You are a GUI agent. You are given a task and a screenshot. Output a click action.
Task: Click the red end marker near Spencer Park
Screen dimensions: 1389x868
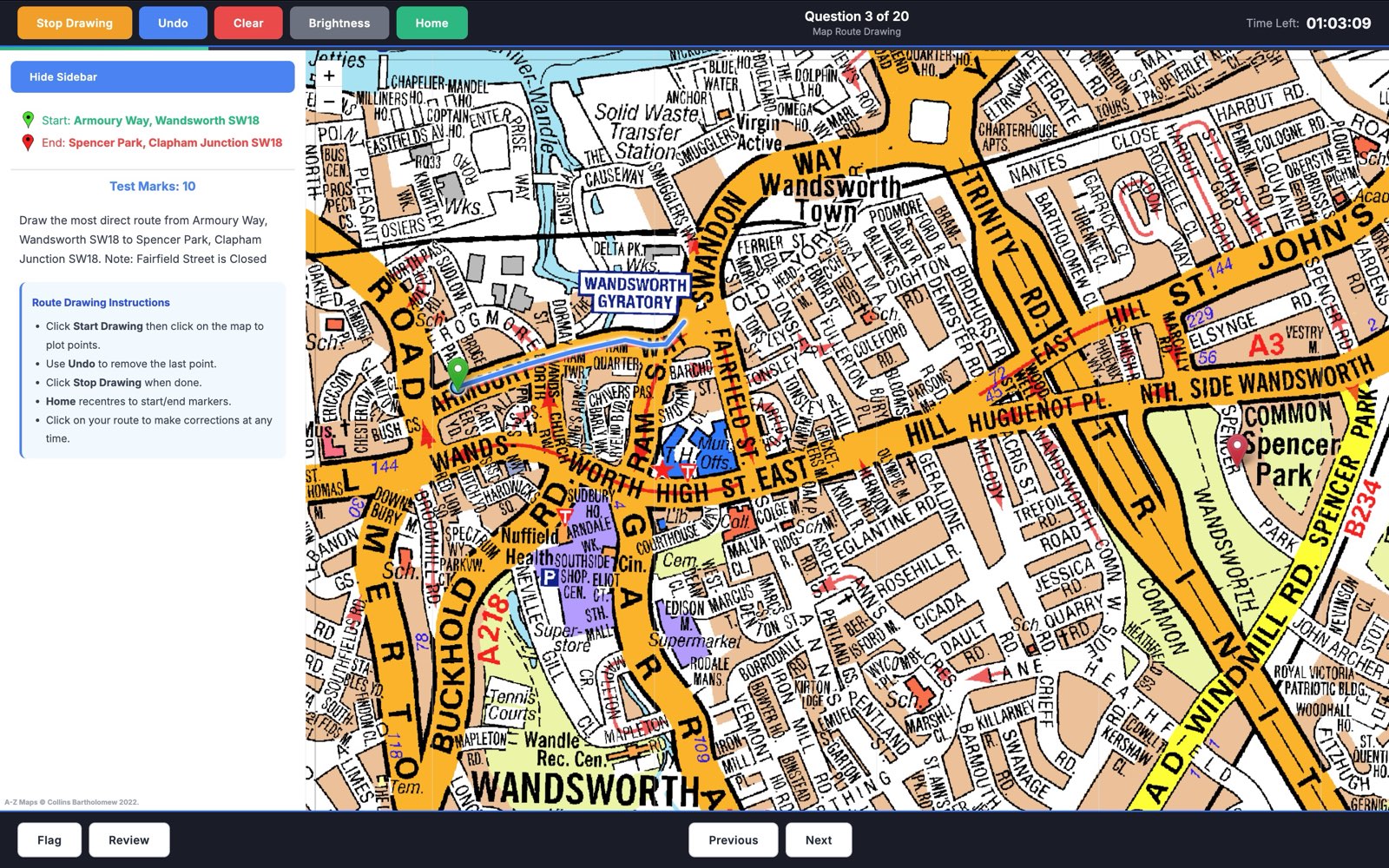(x=1237, y=449)
